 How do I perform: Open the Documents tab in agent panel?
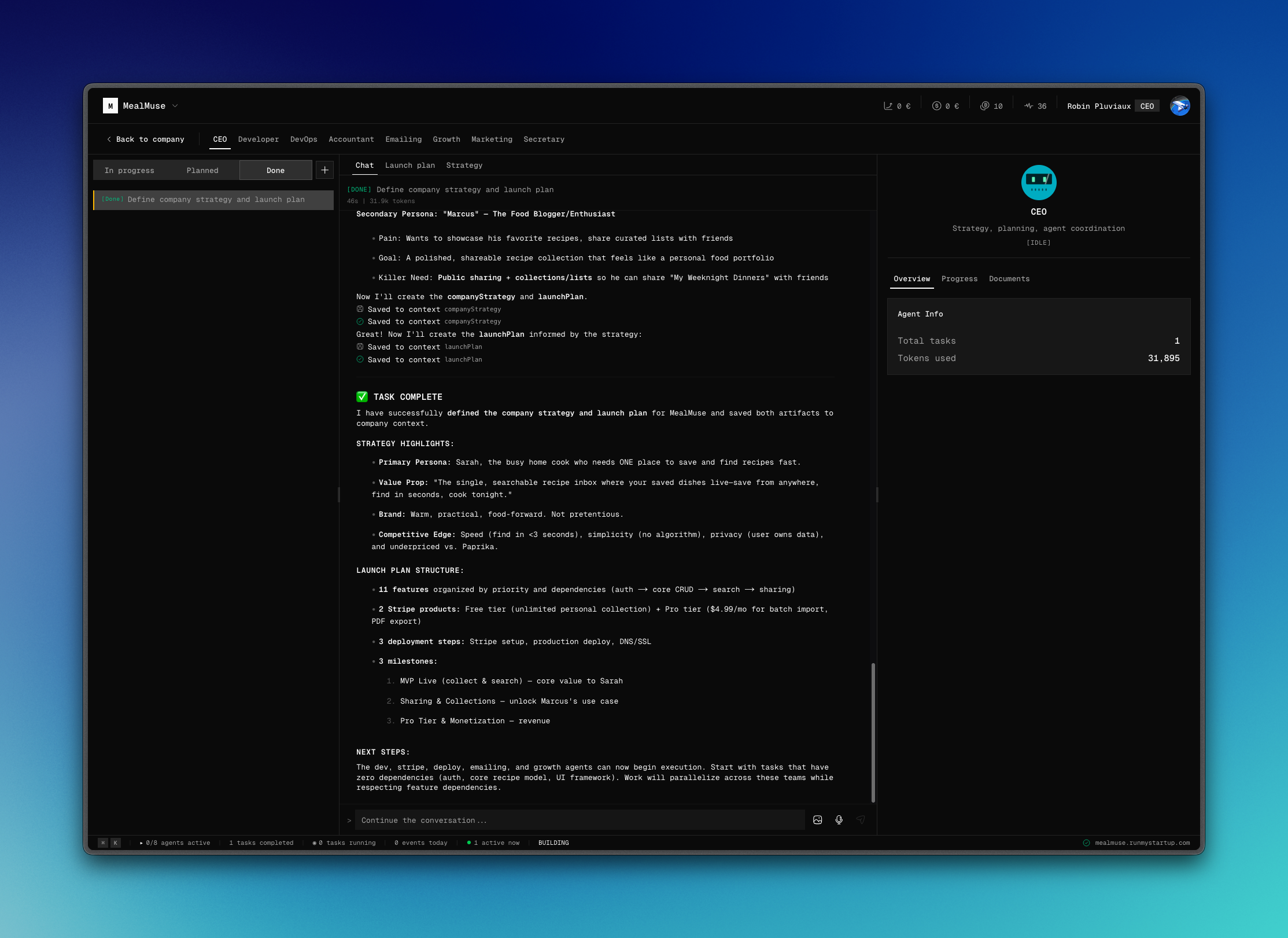point(1009,279)
